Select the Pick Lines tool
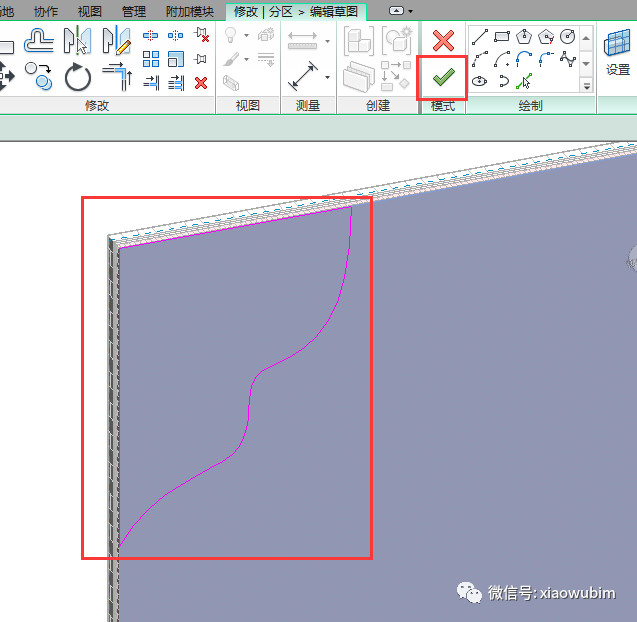 click(524, 81)
